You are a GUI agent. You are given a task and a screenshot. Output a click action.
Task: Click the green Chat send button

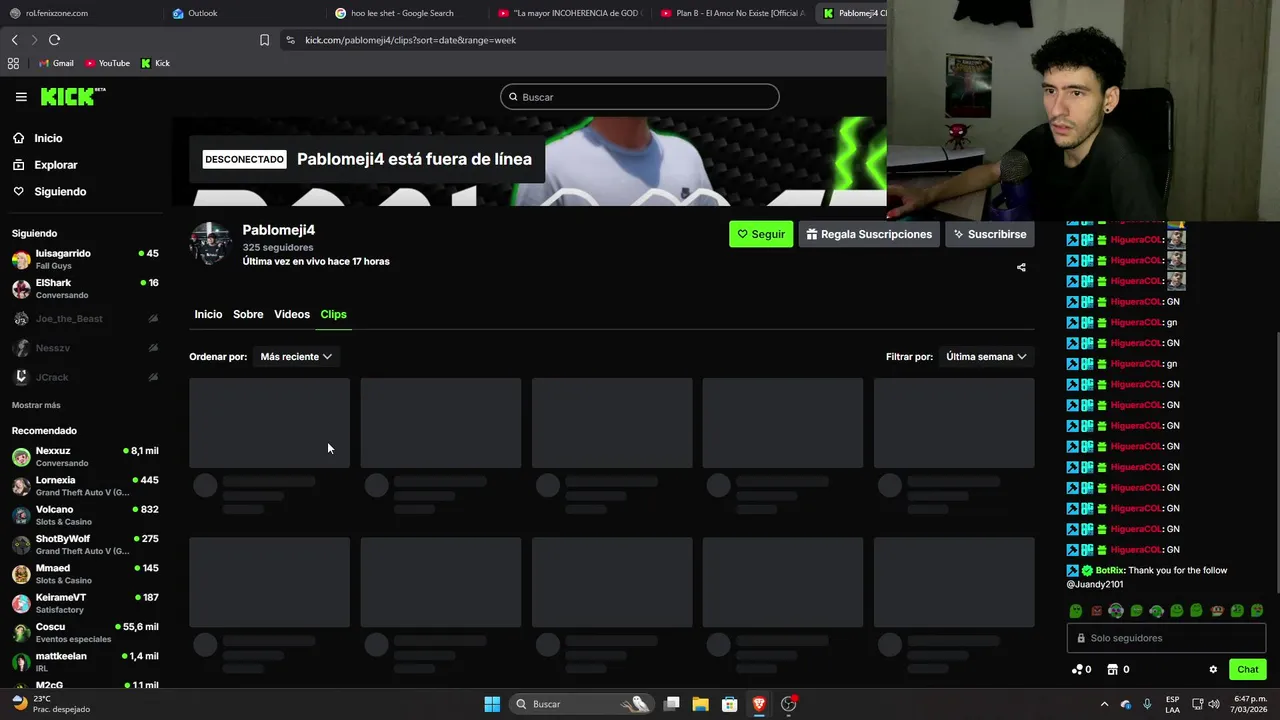[x=1247, y=669]
